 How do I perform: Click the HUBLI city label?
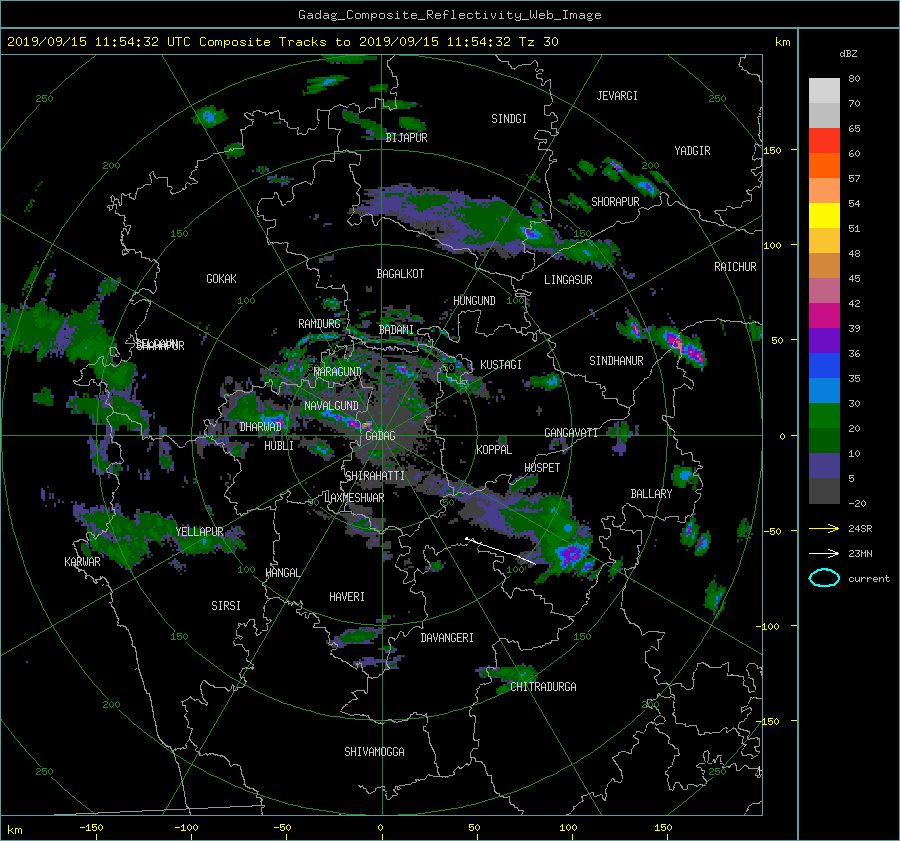point(279,446)
